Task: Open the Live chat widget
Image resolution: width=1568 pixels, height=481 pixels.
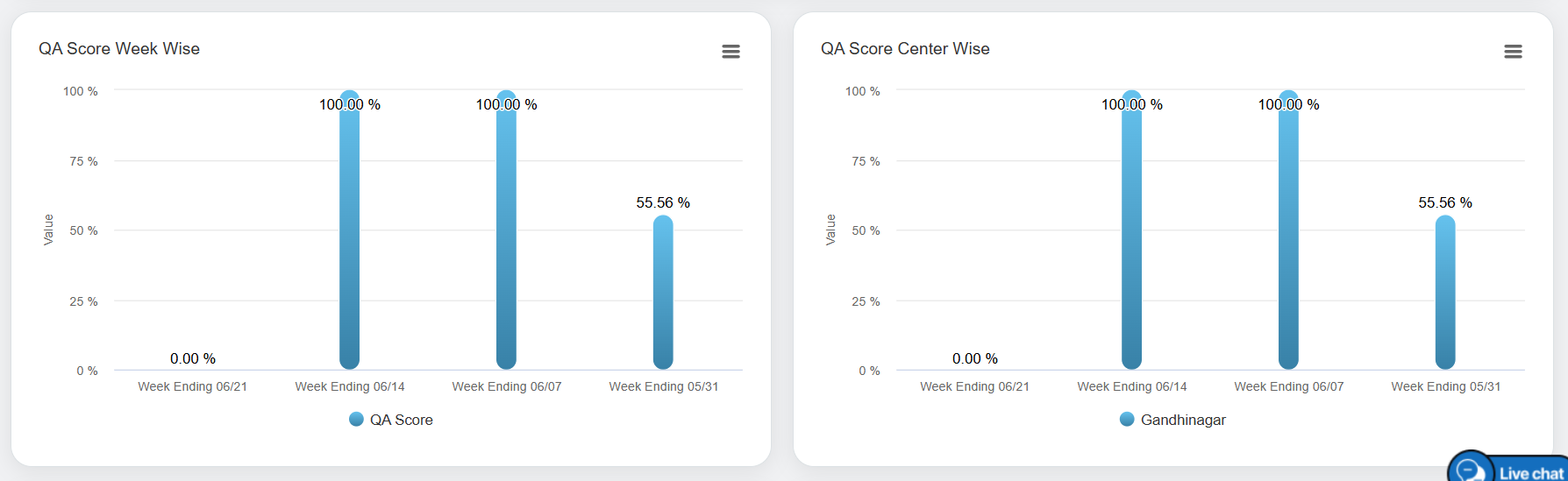Action: click(1519, 471)
